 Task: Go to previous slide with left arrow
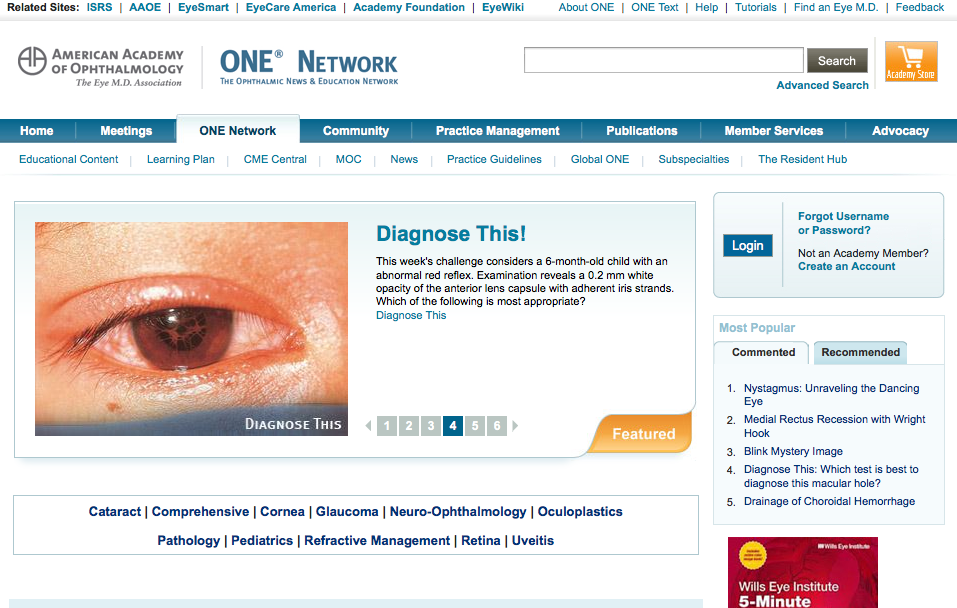[x=369, y=425]
